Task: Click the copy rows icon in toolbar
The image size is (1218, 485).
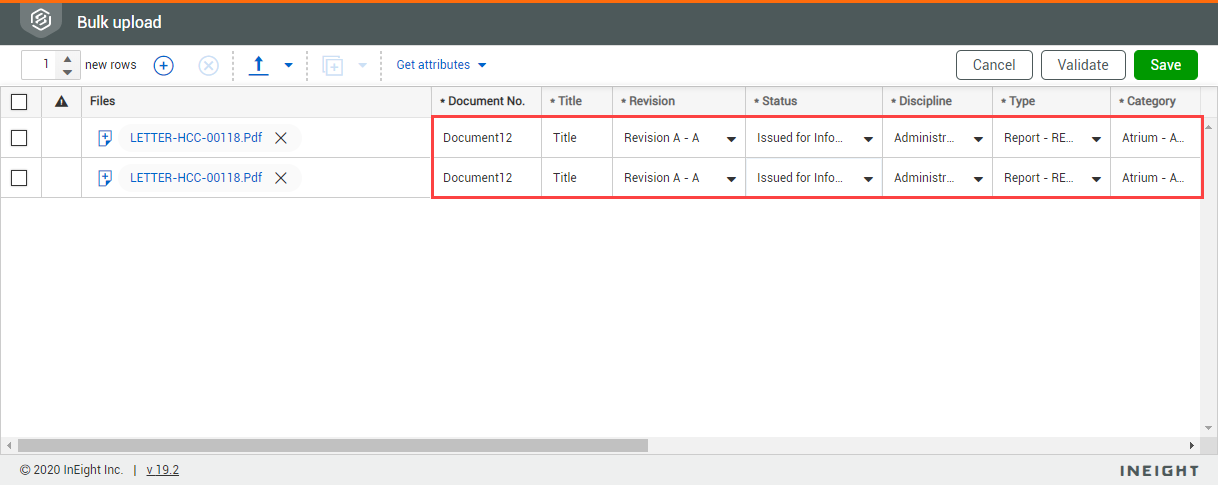Action: tap(333, 66)
